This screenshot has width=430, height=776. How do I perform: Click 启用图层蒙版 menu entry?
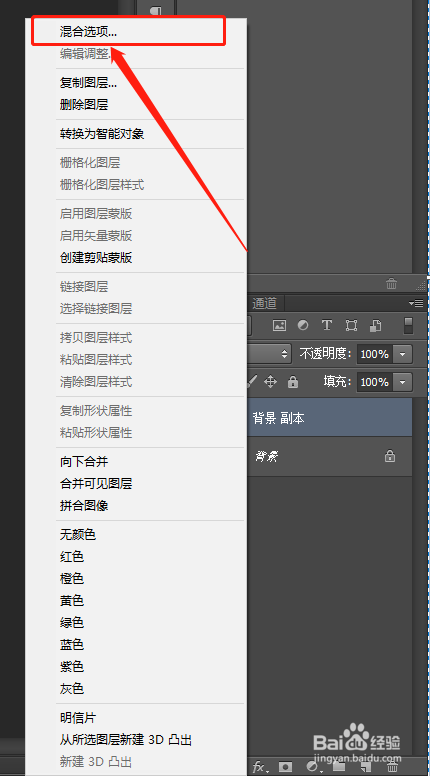click(x=96, y=214)
